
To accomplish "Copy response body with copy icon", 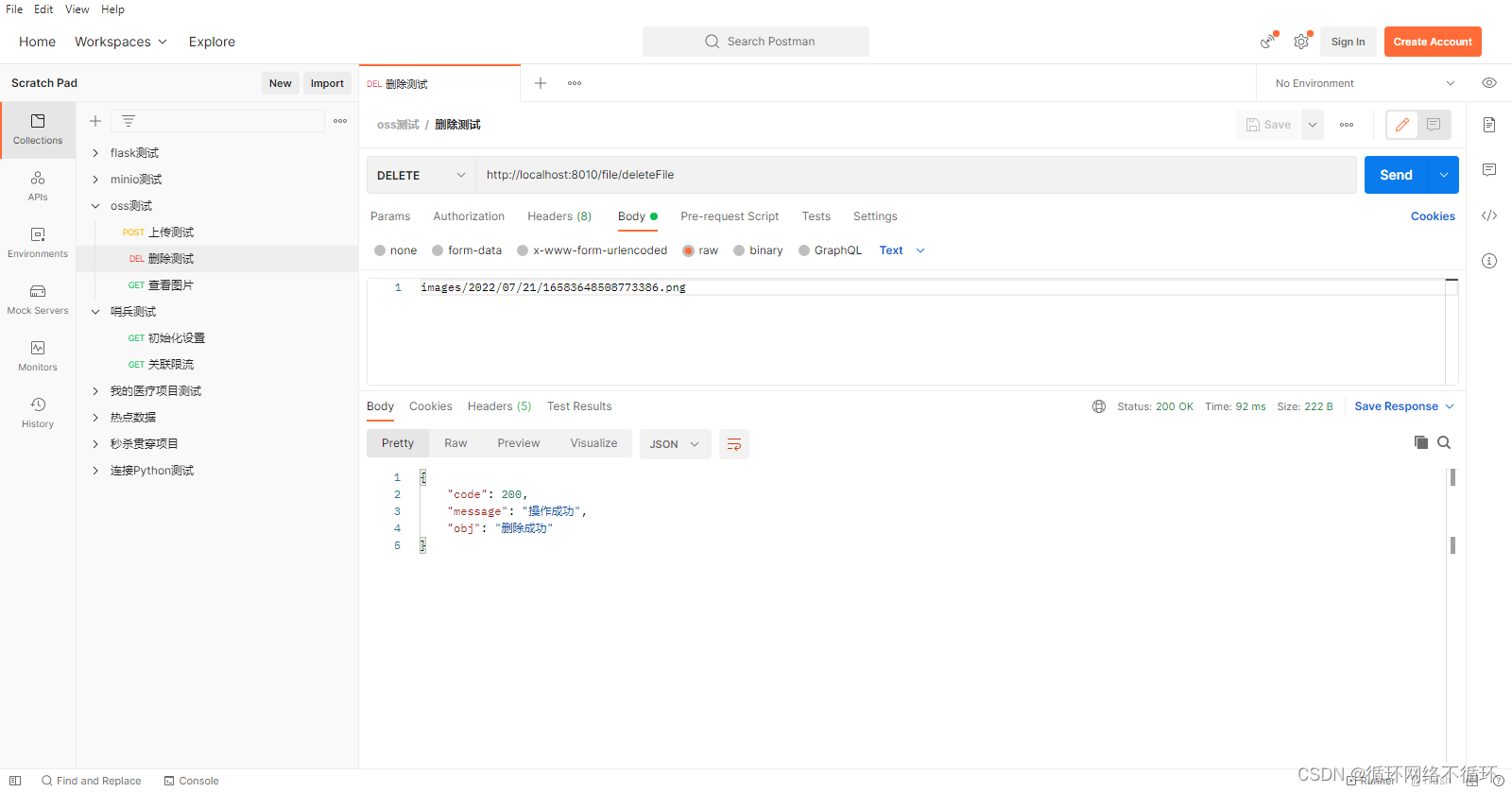I will (x=1421, y=442).
